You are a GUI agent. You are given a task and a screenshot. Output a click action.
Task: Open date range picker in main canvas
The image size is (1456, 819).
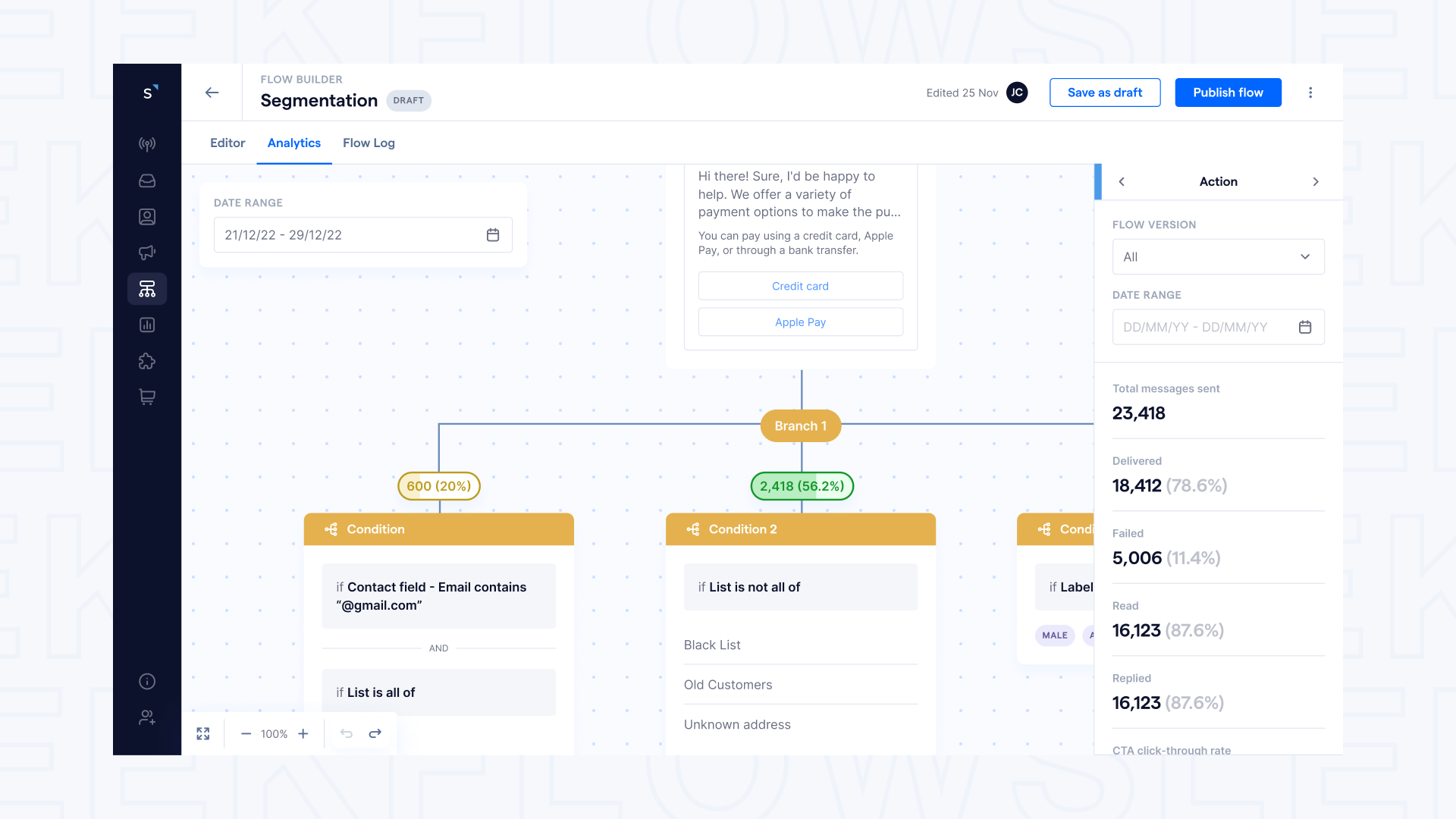click(493, 234)
